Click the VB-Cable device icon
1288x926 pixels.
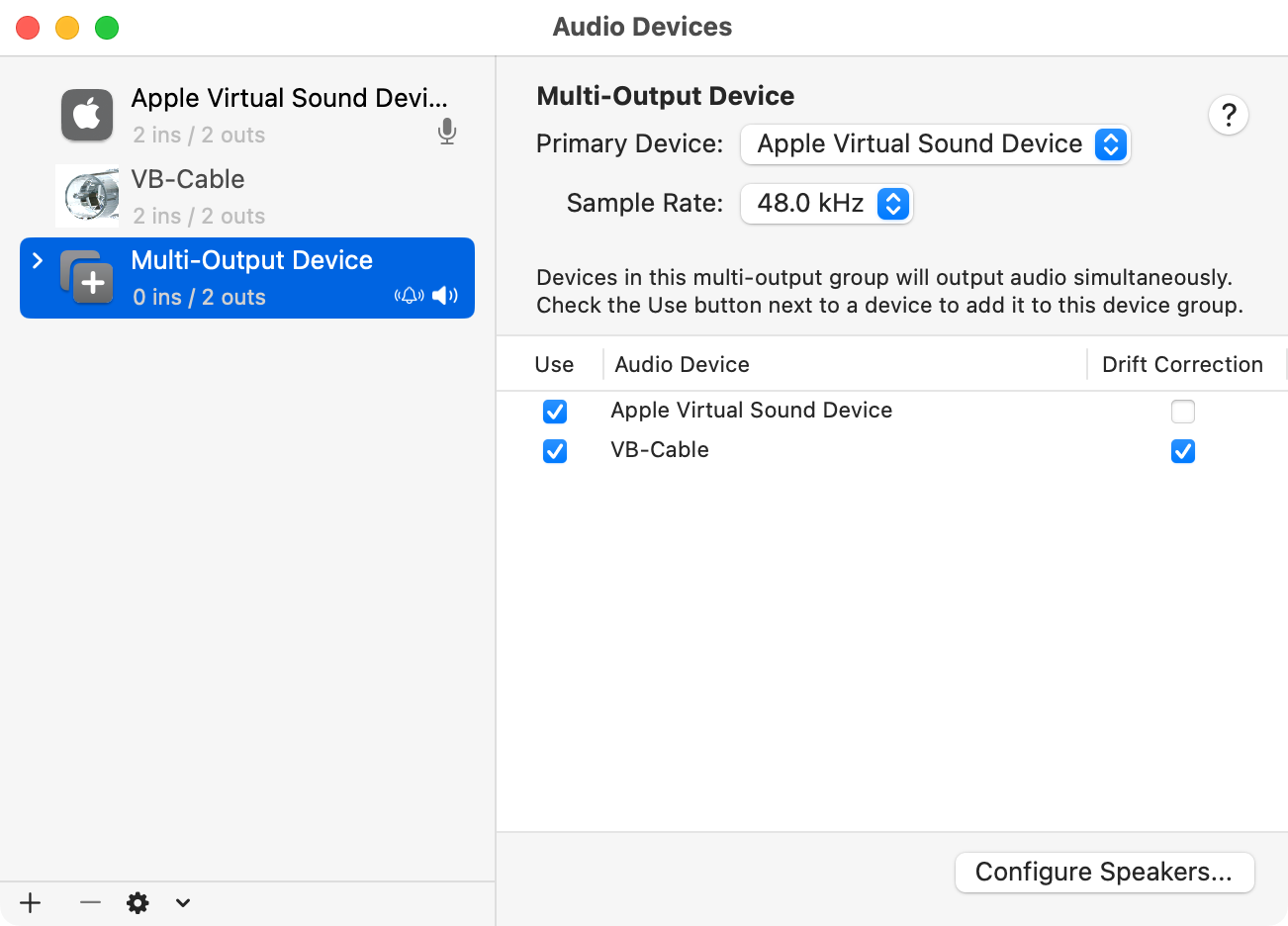tap(87, 196)
